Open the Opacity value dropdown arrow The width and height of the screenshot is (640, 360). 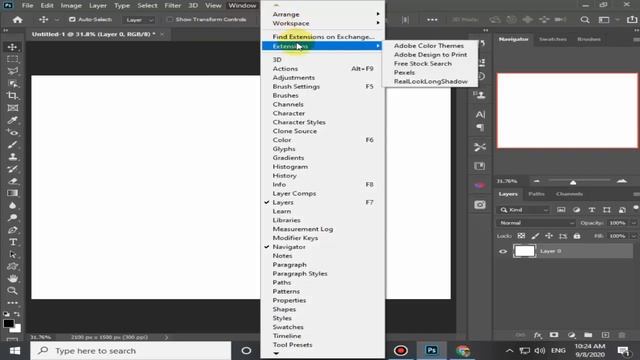pyautogui.click(x=633, y=223)
